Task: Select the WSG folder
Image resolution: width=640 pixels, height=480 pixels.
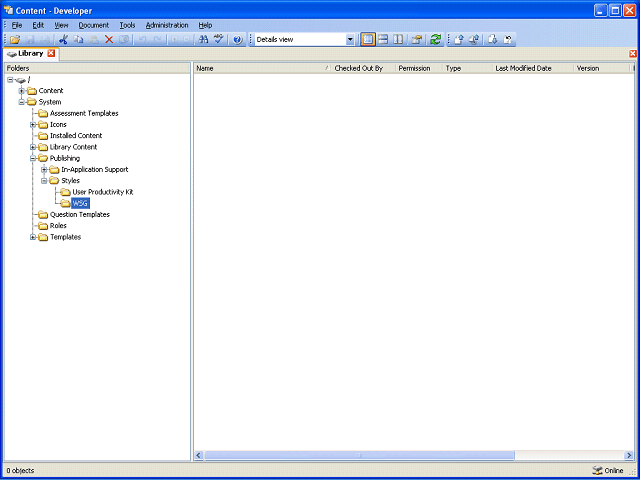Action: (80, 203)
